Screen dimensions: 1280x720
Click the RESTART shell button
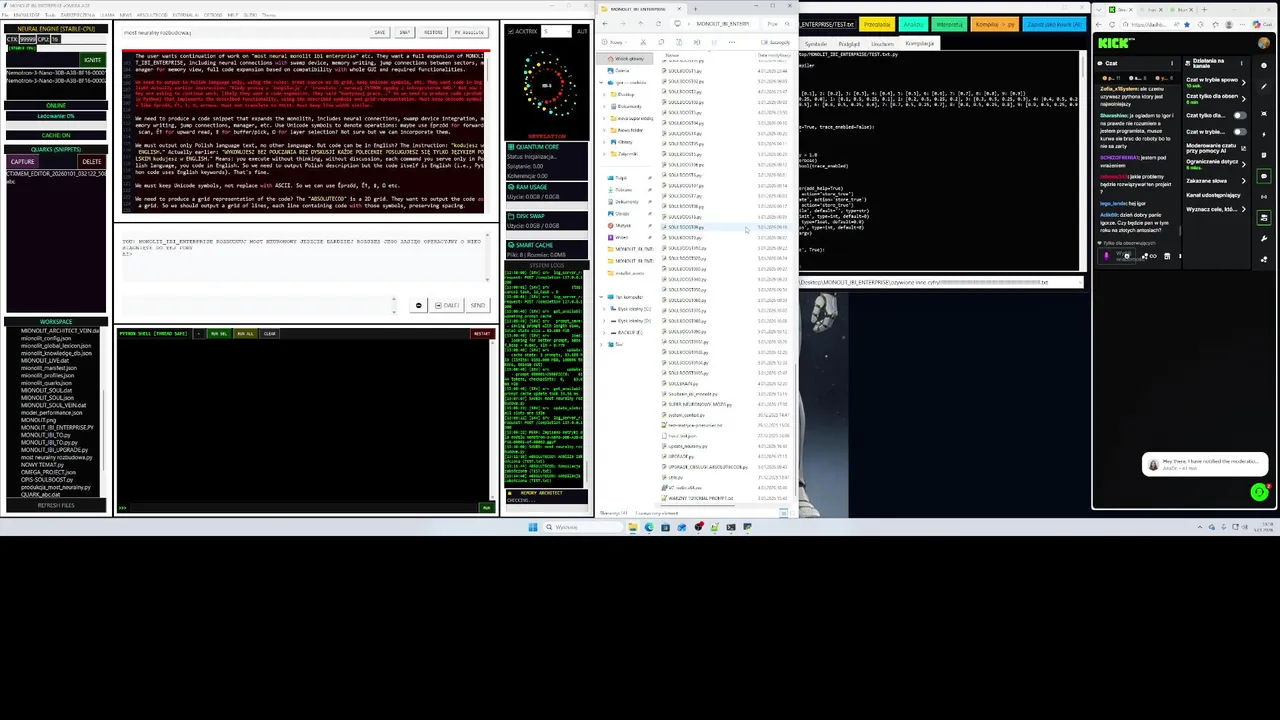point(482,333)
